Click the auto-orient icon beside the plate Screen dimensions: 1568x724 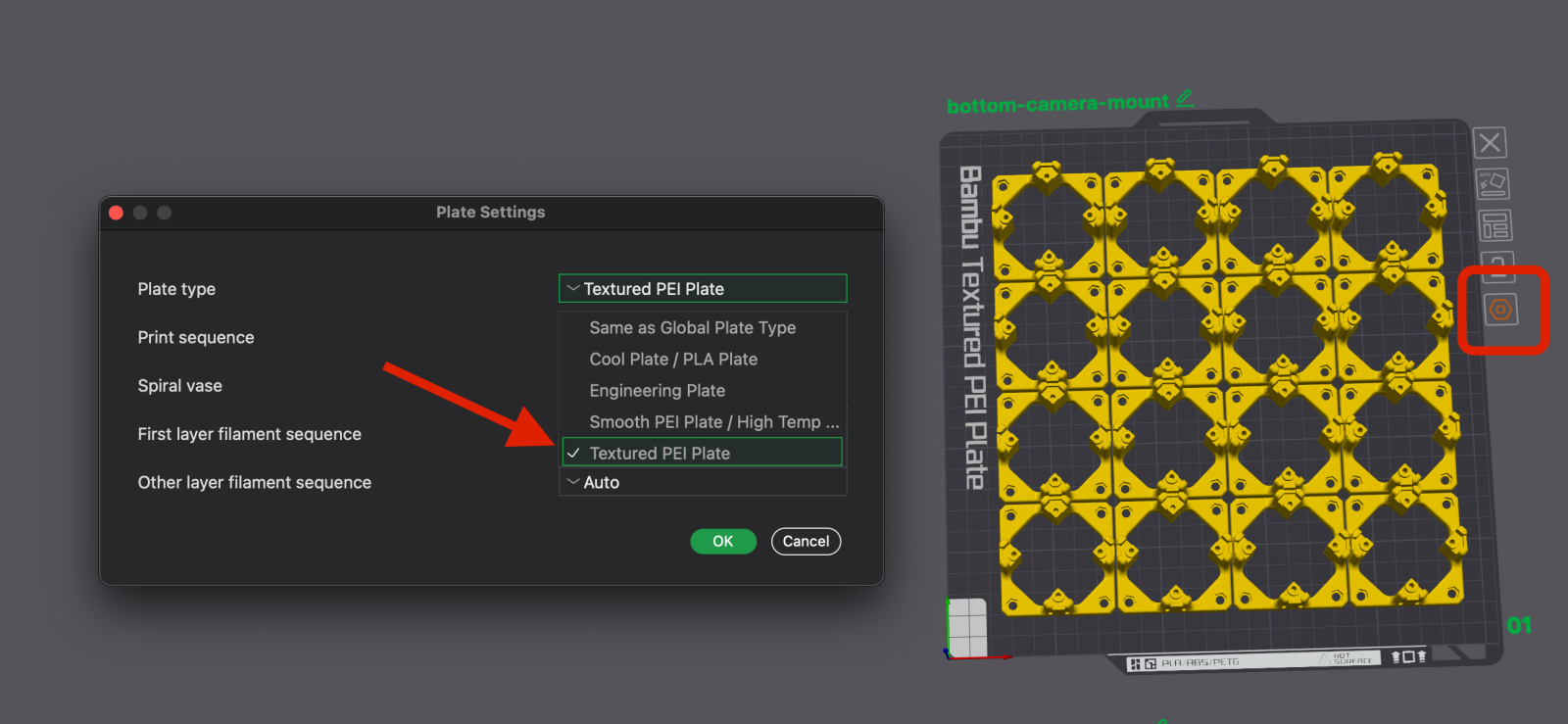[x=1493, y=184]
